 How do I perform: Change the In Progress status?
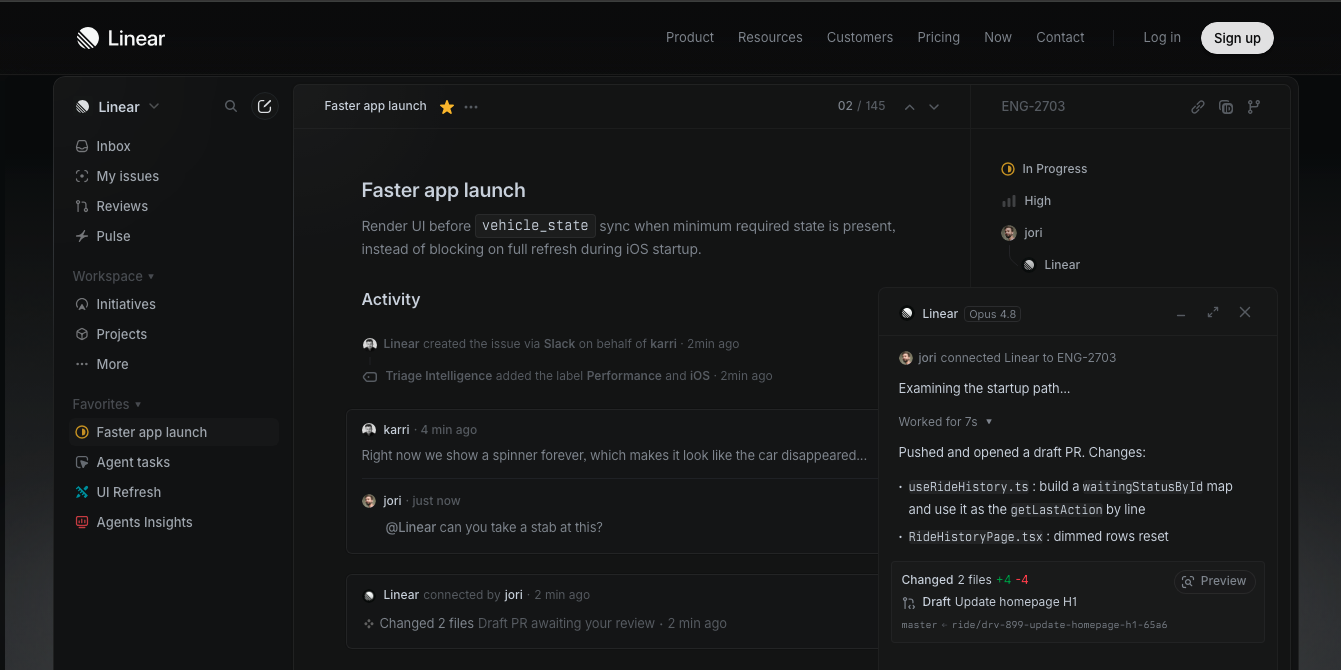[1044, 169]
